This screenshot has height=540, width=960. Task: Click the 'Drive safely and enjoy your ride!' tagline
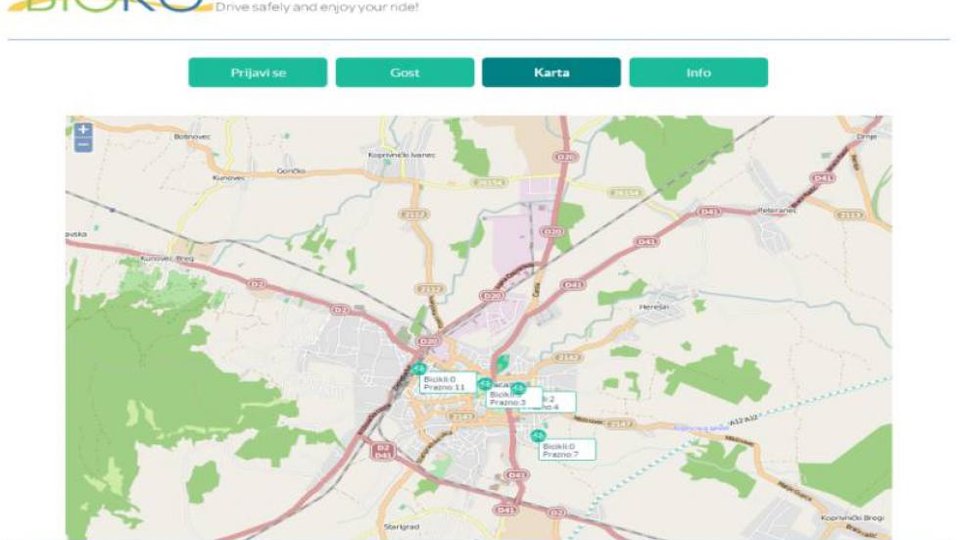tap(317, 7)
